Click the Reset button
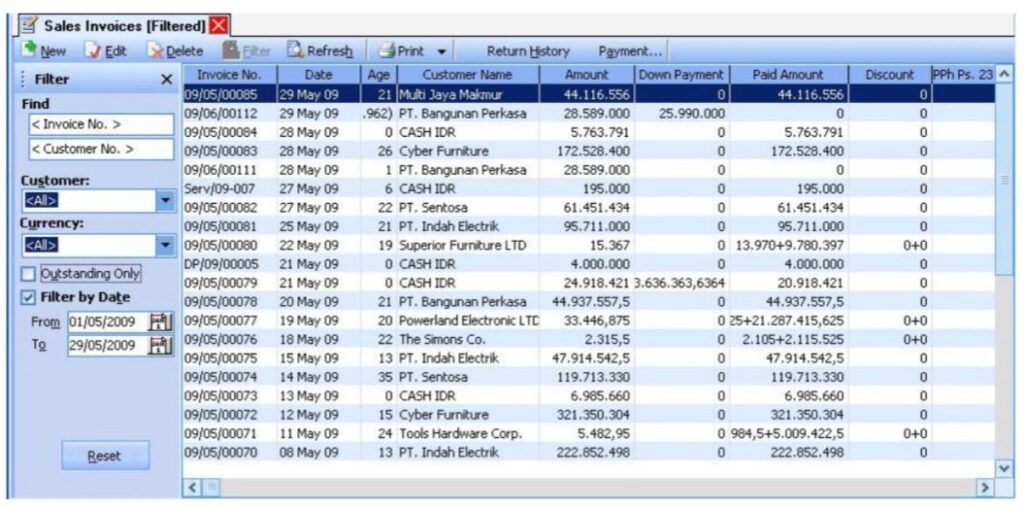This screenshot has width=1024, height=508. tap(105, 456)
